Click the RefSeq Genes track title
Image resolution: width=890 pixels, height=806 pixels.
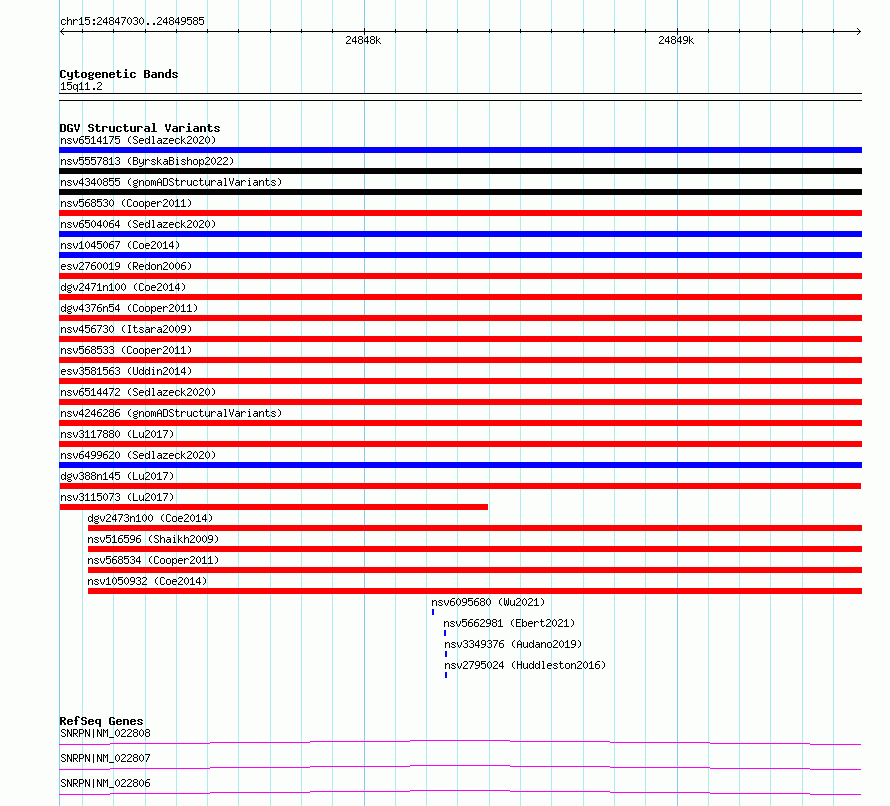click(x=101, y=721)
